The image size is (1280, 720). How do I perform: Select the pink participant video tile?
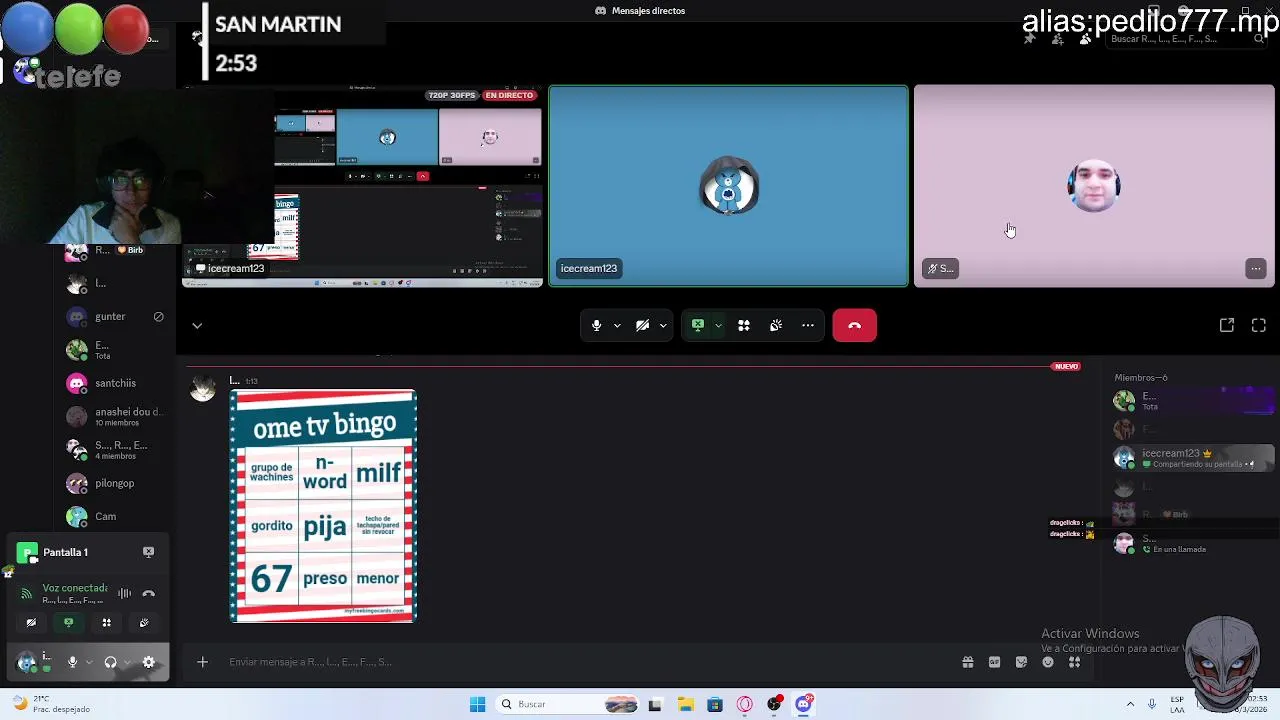pos(1094,186)
